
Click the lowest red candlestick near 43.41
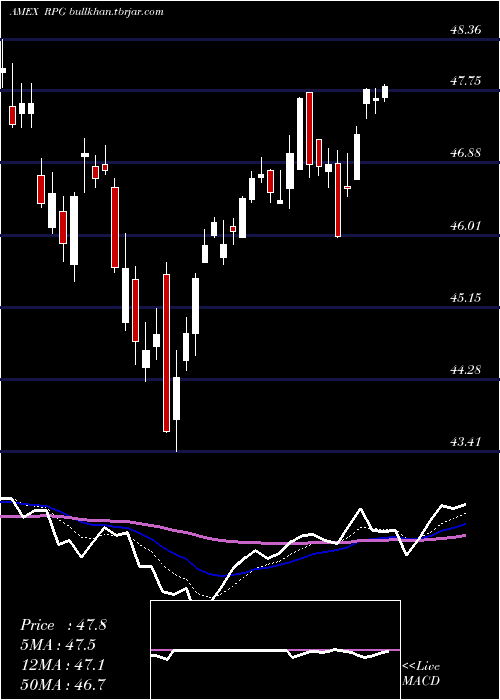[x=167, y=353]
